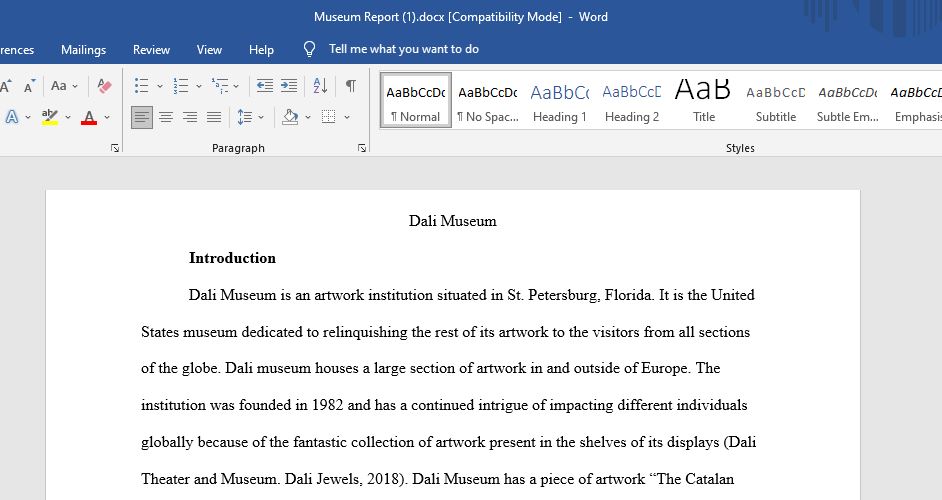The image size is (942, 500).
Task: Apply Text Effects outlined A icon
Action: [x=11, y=117]
